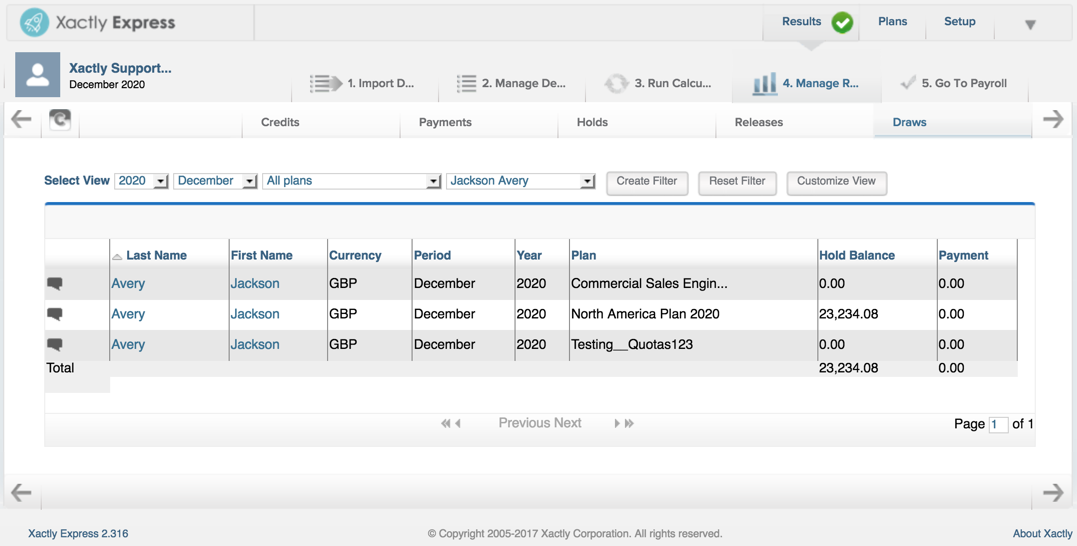Image resolution: width=1077 pixels, height=546 pixels.
Task: Go to previous page with single-left arrow
Action: pos(458,424)
